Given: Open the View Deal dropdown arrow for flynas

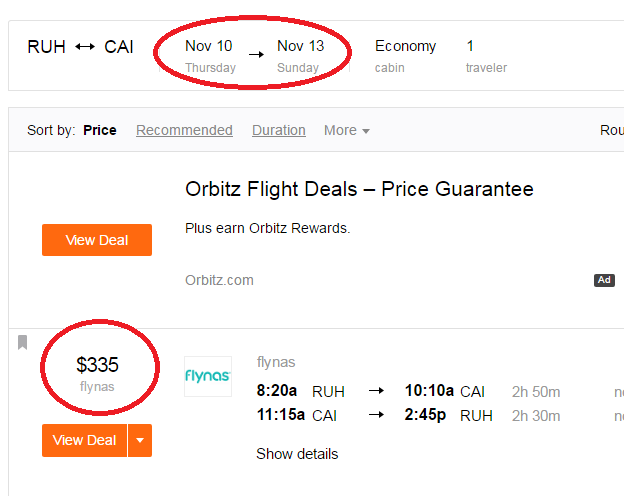Looking at the screenshot, I should [x=140, y=440].
